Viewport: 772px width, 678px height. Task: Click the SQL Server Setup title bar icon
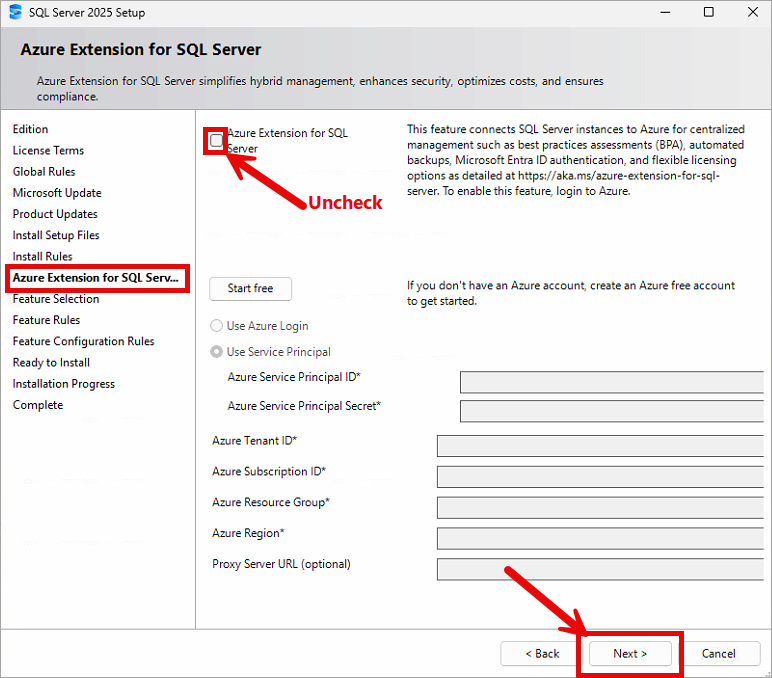point(15,13)
